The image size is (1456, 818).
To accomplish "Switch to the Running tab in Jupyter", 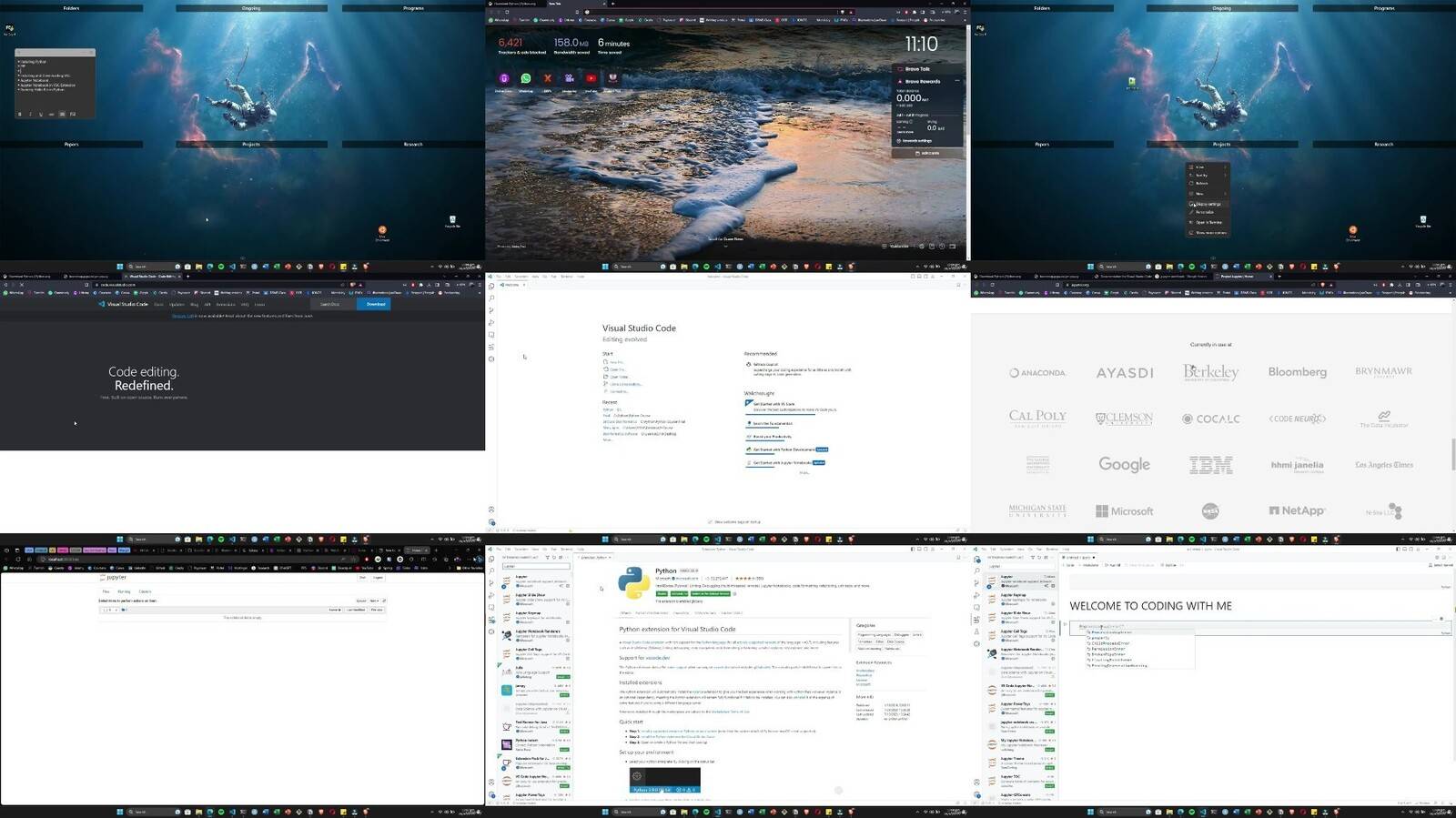I will click(x=124, y=591).
